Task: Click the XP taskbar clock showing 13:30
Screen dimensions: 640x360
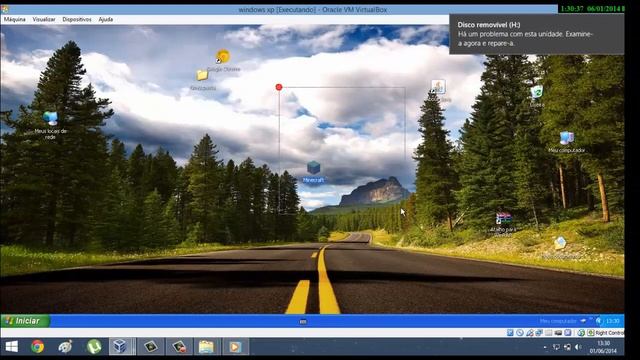Action: point(613,321)
